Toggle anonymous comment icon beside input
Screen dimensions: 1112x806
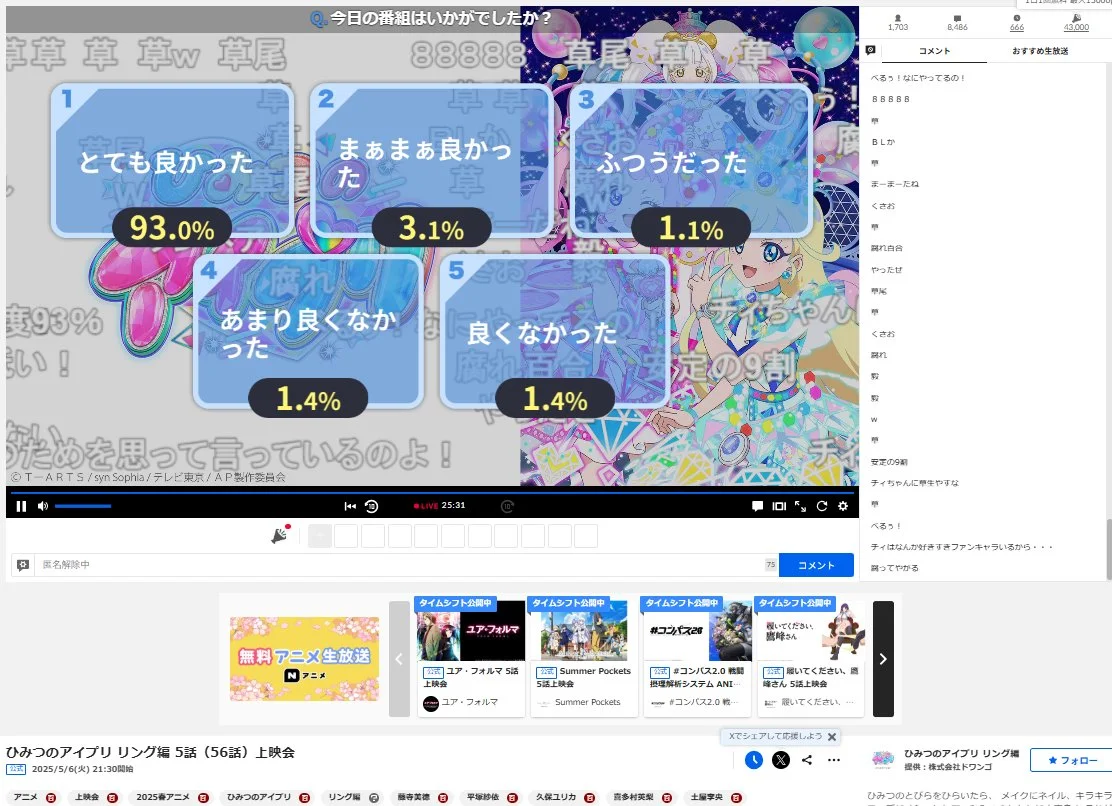pos(23,565)
